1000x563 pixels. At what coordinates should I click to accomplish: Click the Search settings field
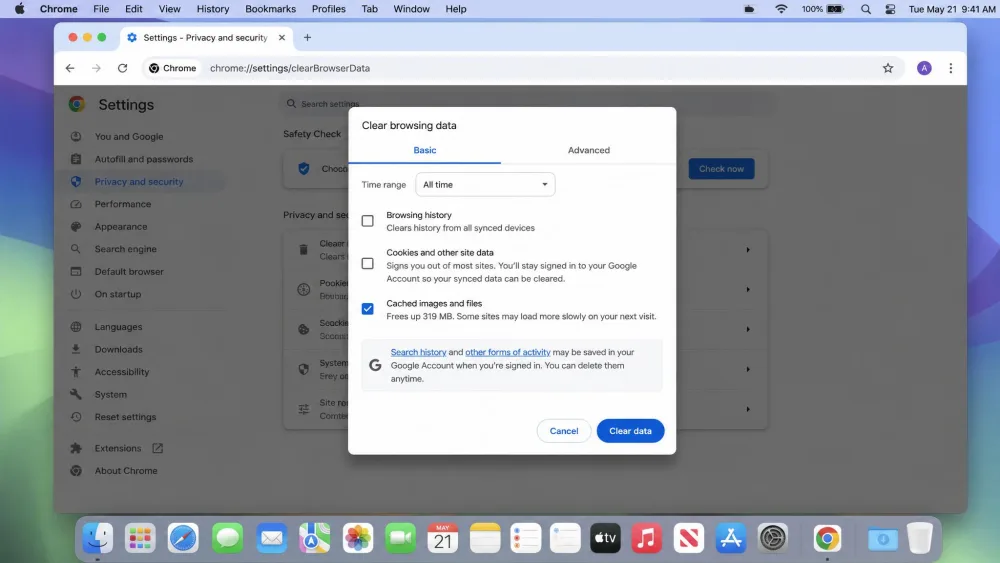[526, 103]
